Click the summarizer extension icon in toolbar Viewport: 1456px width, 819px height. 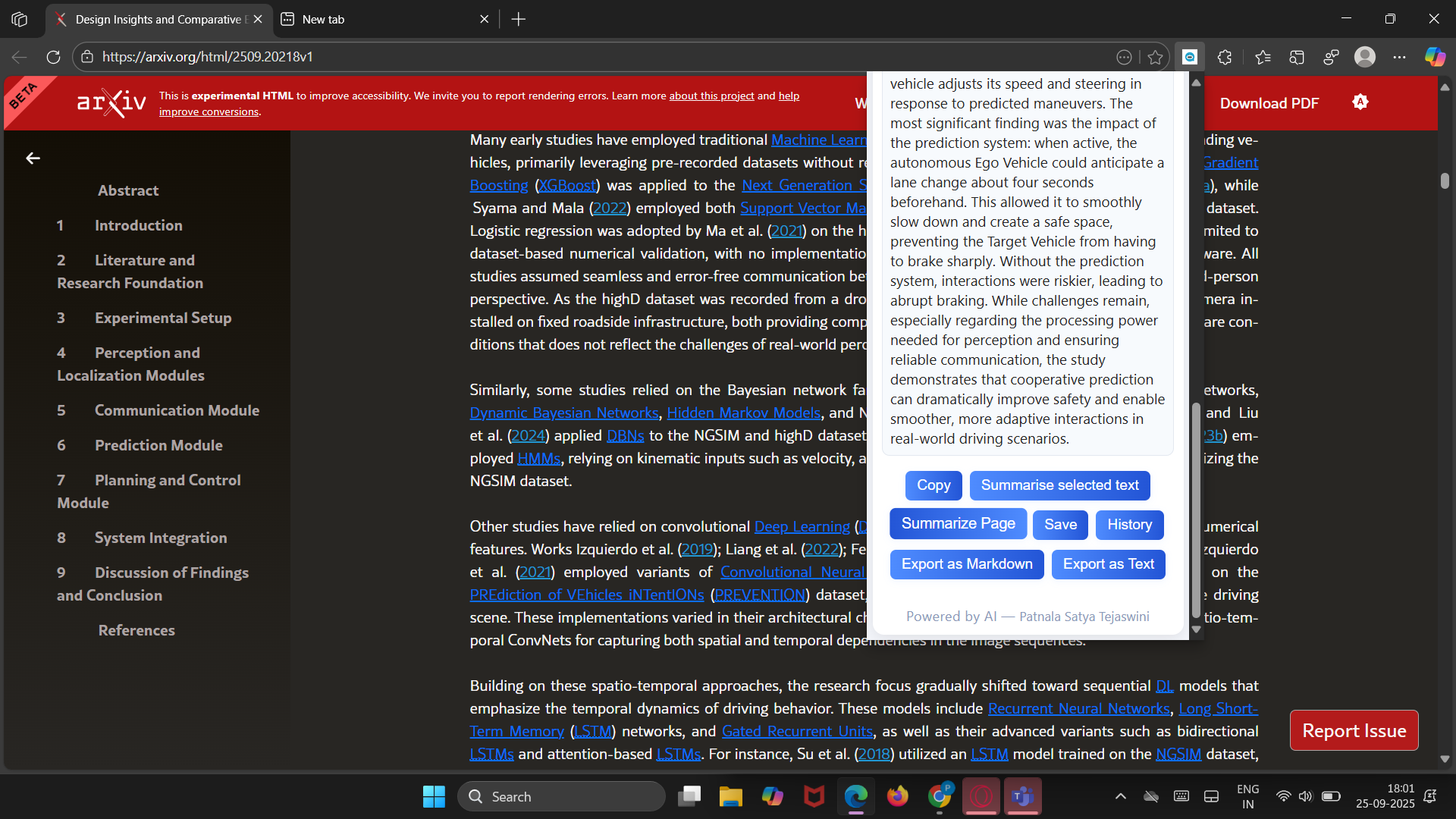[1190, 57]
